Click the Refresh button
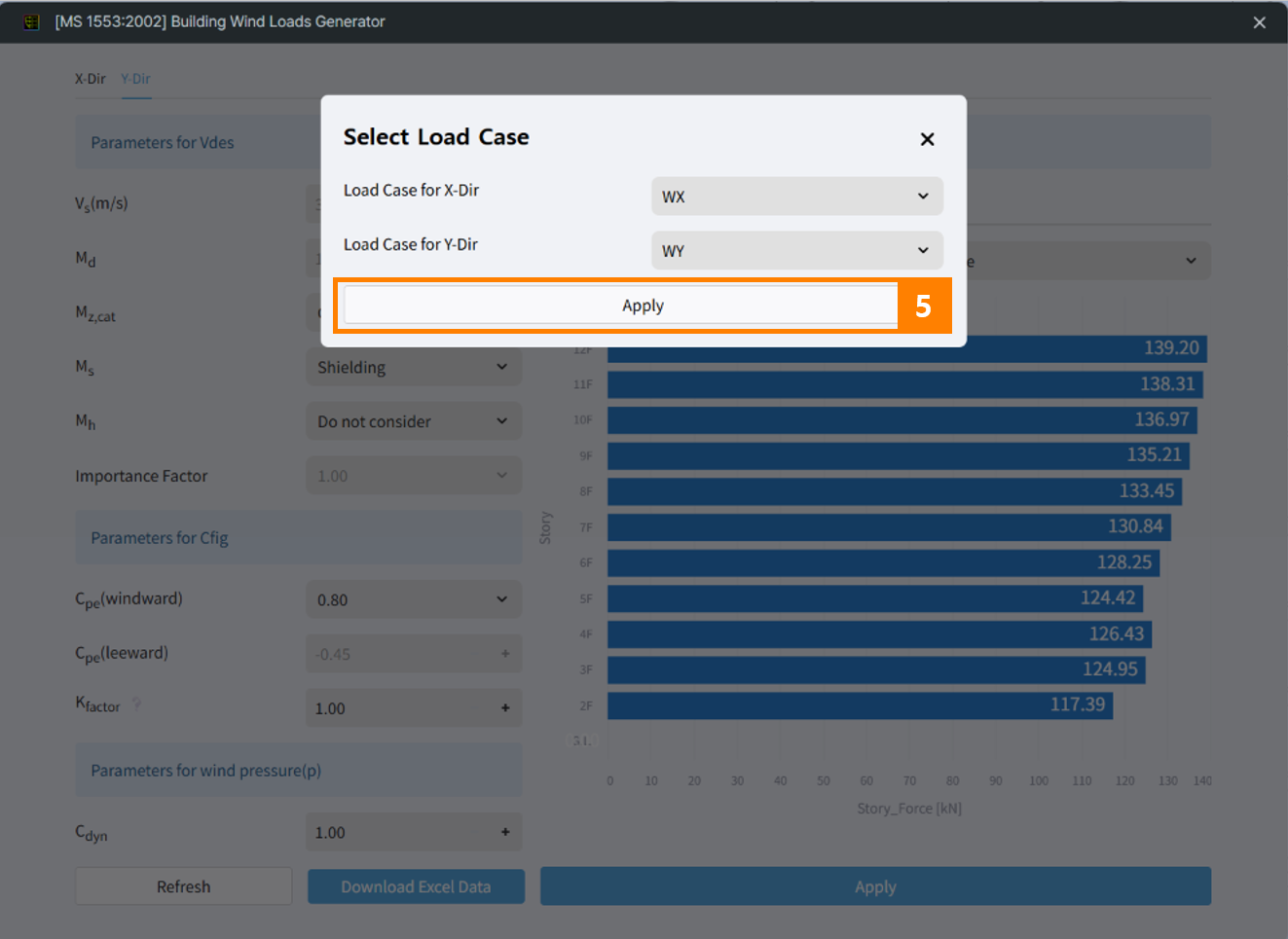 (183, 886)
